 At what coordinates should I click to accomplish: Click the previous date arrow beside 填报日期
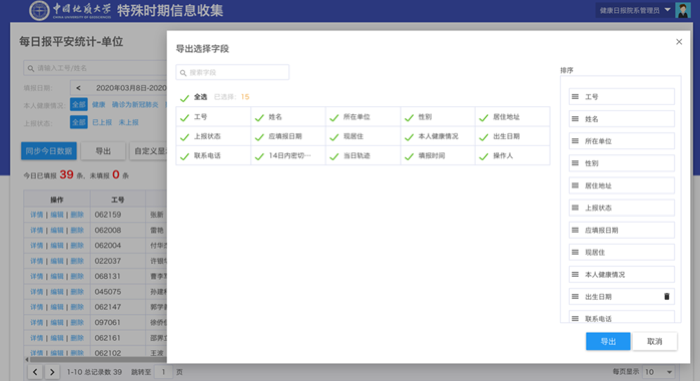79,88
